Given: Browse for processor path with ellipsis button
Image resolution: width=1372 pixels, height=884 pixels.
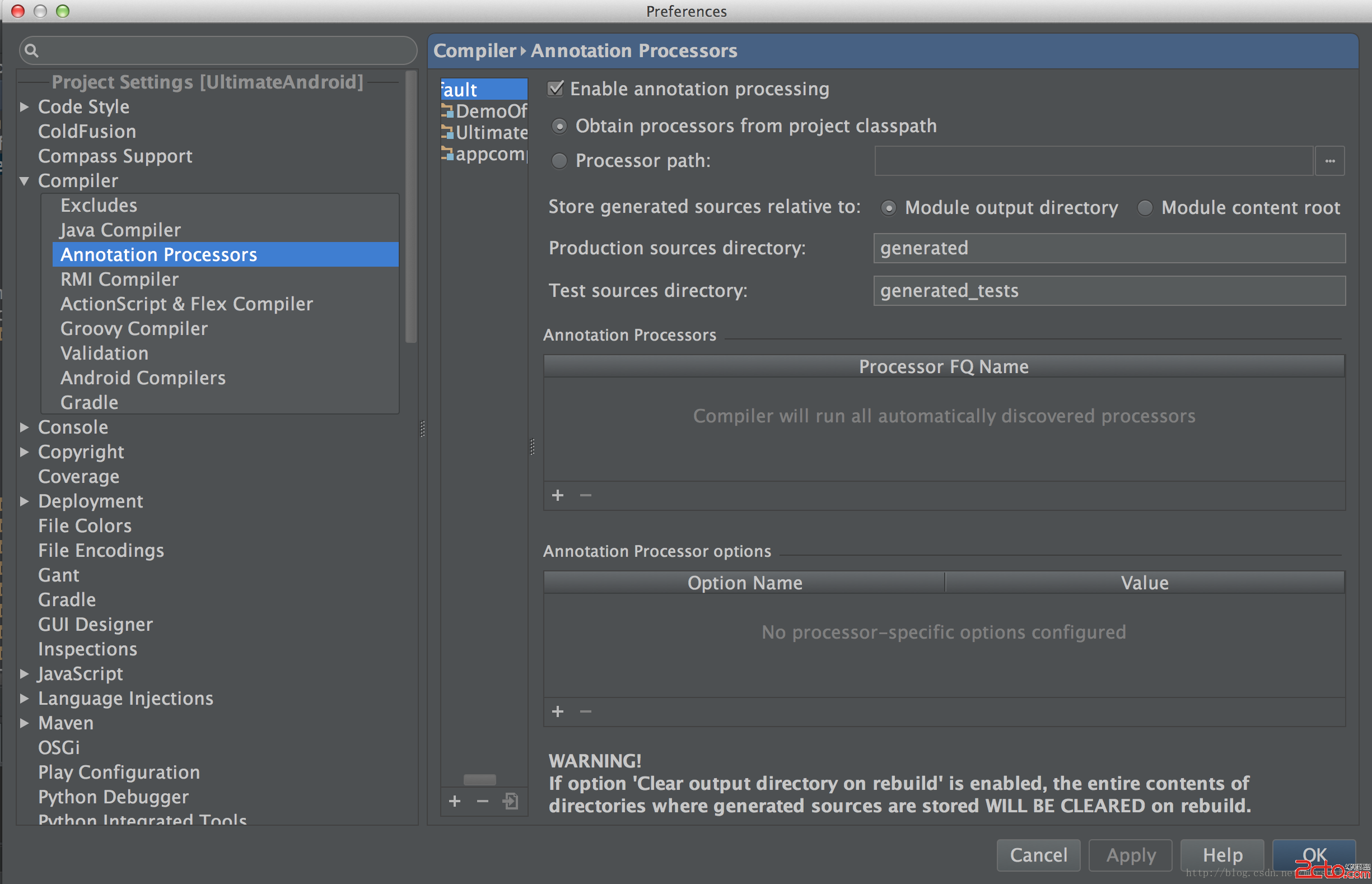Looking at the screenshot, I should [x=1329, y=161].
